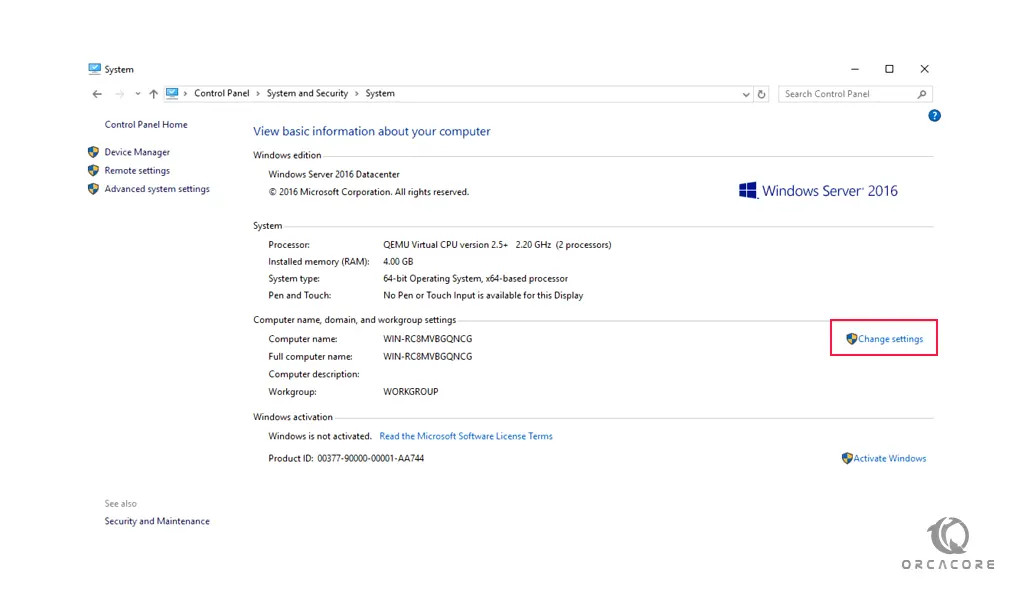The height and width of the screenshot is (600, 1024).
Task: Open Help with the question mark icon
Action: coord(935,116)
